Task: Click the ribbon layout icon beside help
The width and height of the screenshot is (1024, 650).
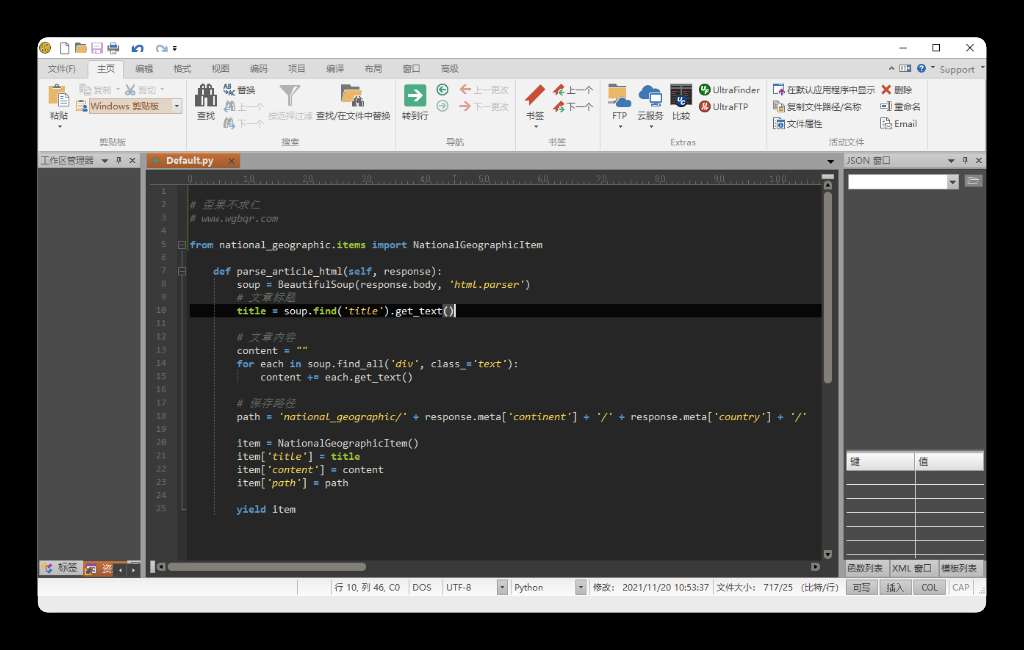Action: point(904,68)
